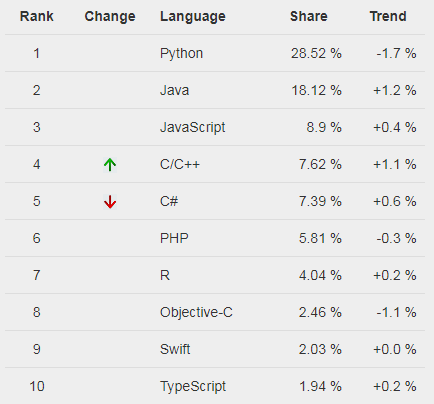The height and width of the screenshot is (404, 434).
Task: Click the Objective-C language entry
Action: (x=196, y=313)
